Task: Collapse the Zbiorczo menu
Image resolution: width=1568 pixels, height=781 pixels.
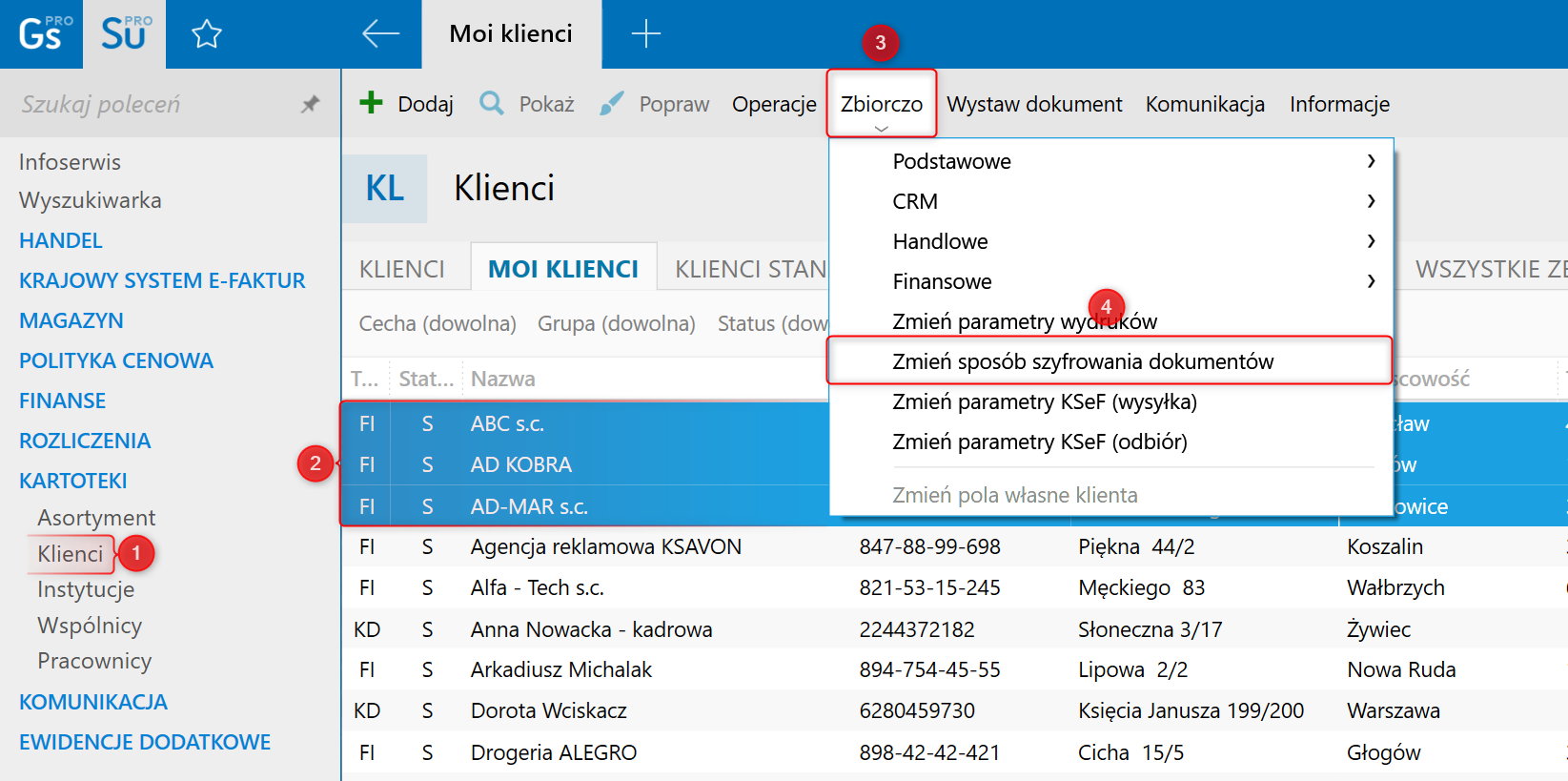Action: coord(882,104)
